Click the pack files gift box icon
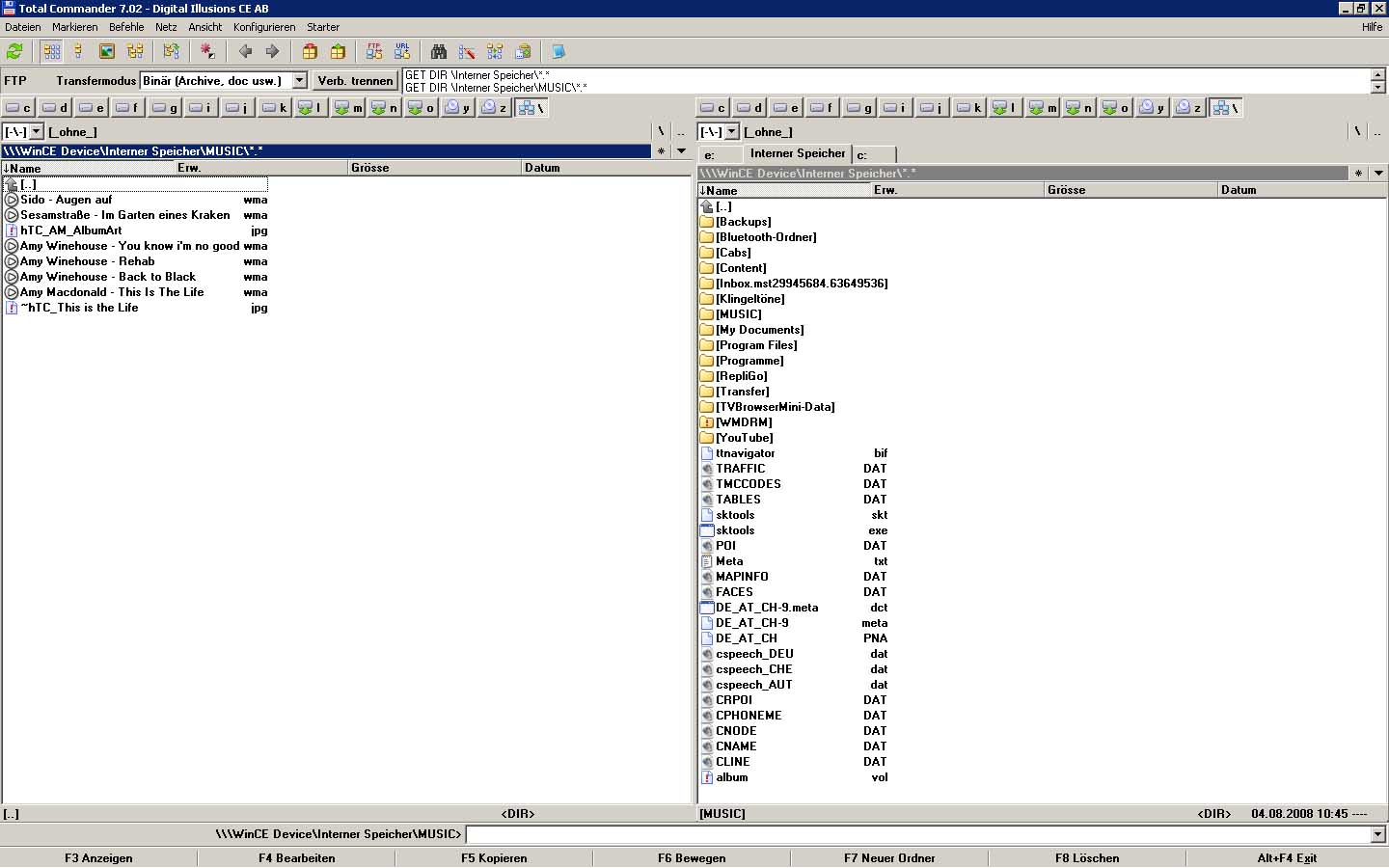This screenshot has width=1389, height=868. click(x=310, y=51)
